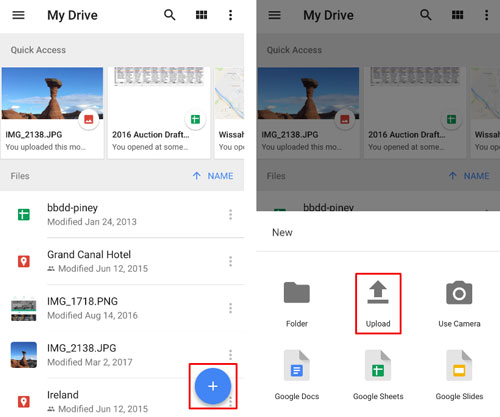The width and height of the screenshot is (500, 417).
Task: Tap search icon in left screen
Action: click(169, 15)
